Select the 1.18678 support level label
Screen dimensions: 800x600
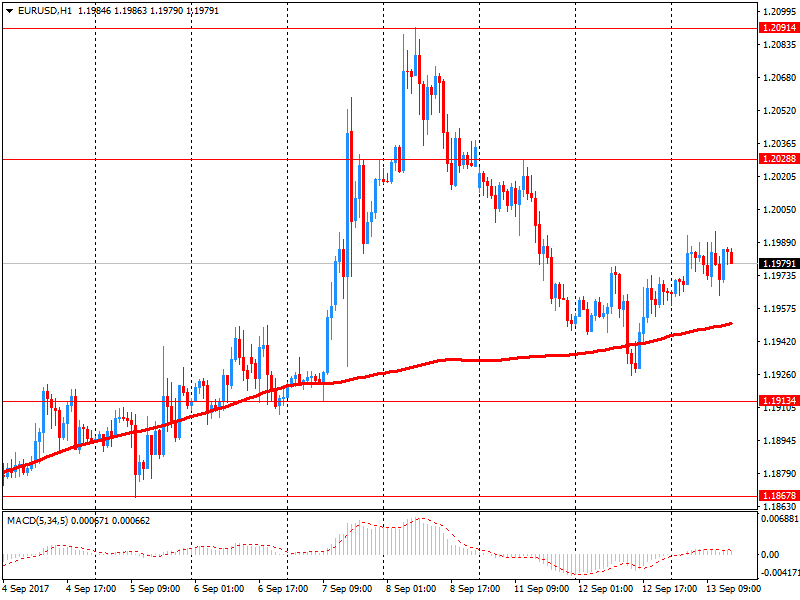point(779,495)
